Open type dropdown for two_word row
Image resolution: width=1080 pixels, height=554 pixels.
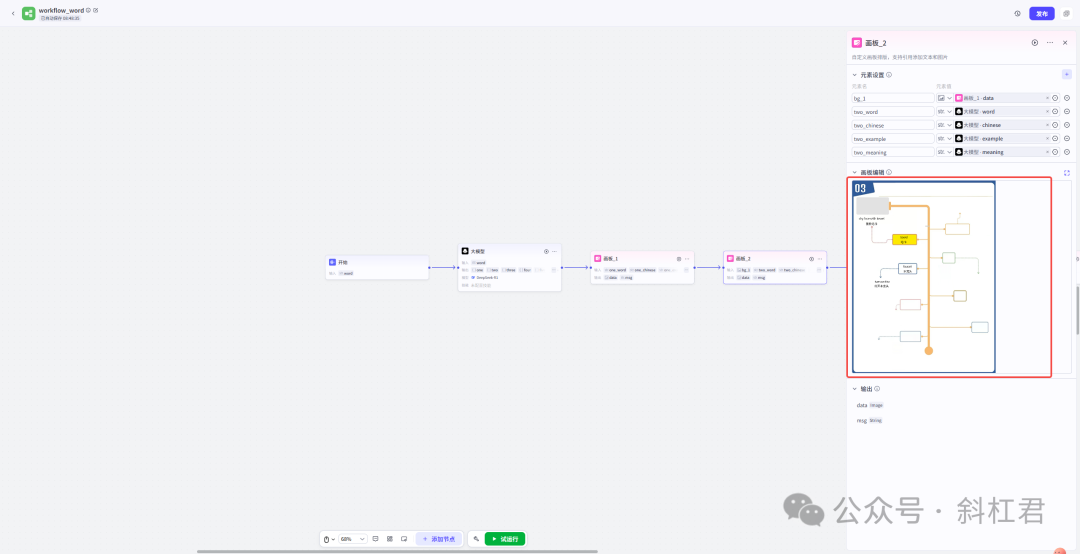(944, 112)
